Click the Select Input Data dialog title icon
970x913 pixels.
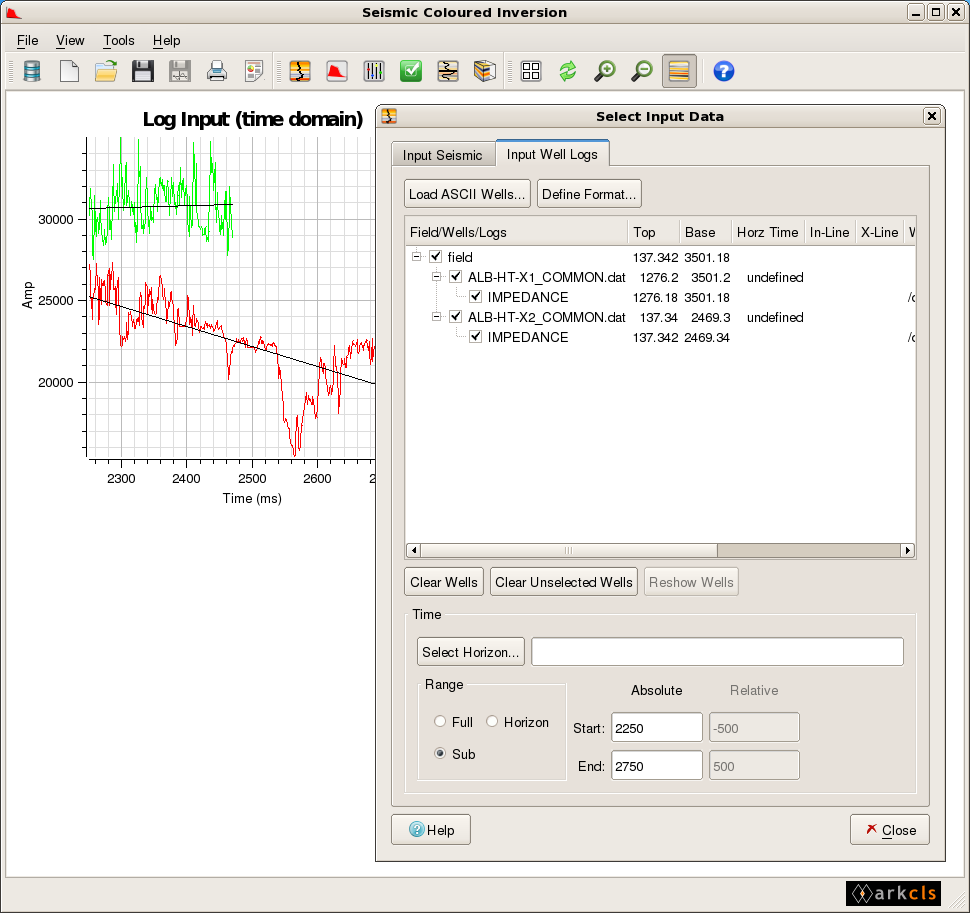[x=389, y=116]
